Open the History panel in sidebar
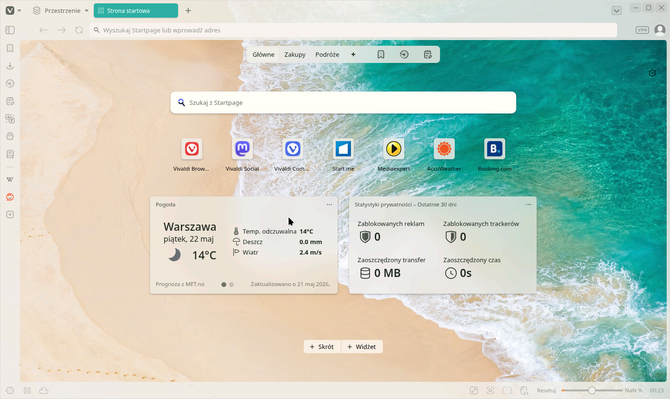The width and height of the screenshot is (670, 399). [x=10, y=83]
